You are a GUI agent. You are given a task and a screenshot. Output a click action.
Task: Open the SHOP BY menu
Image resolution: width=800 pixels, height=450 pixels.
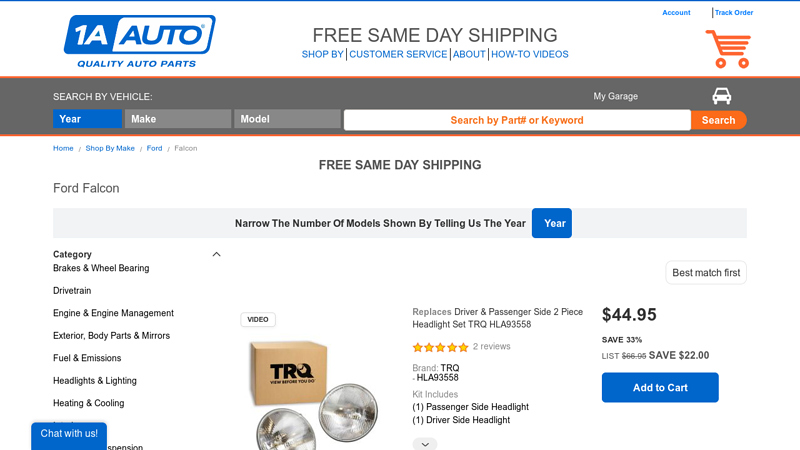323,55
